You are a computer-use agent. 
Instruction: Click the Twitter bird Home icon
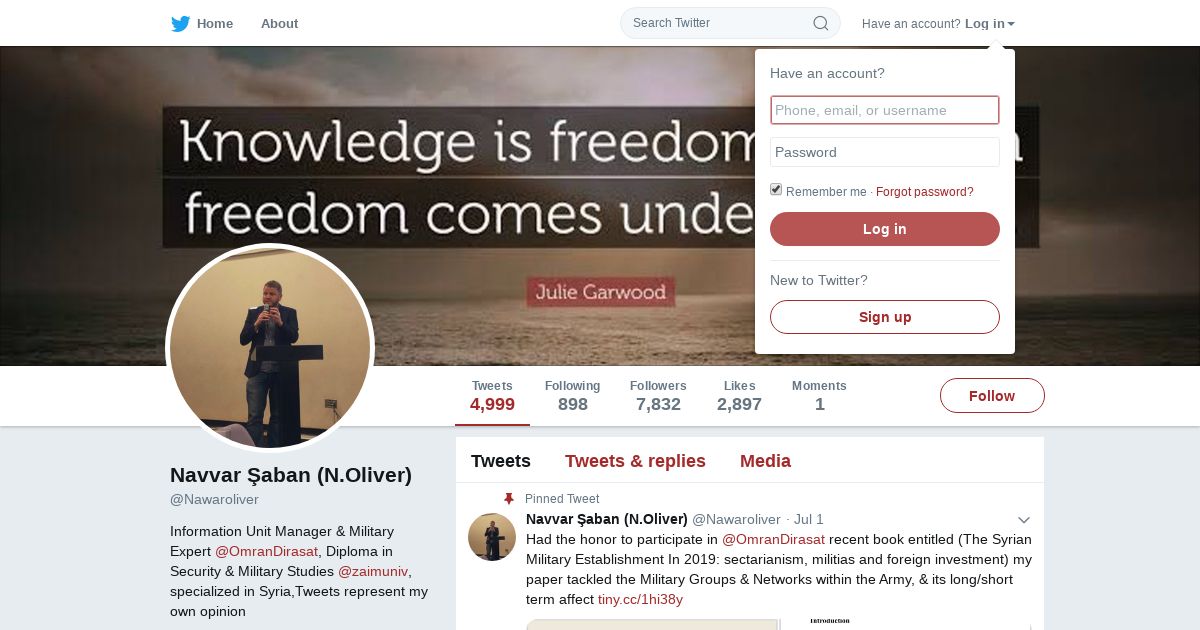point(180,23)
